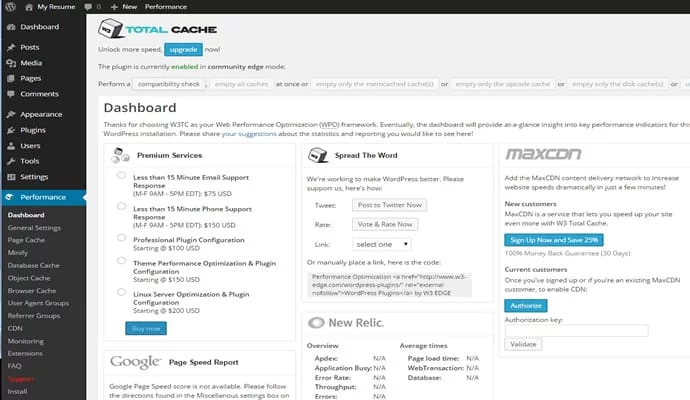
Task: Click the Validate button
Action: tap(523, 344)
